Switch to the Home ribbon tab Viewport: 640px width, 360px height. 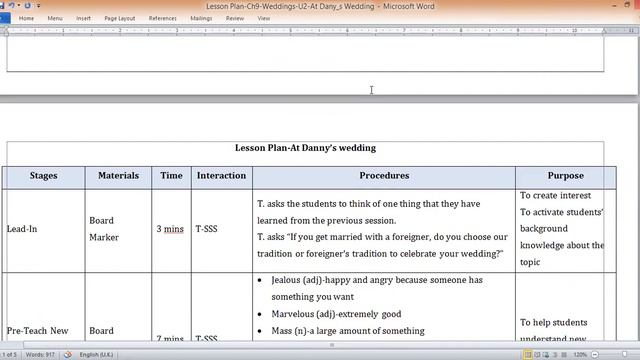[27, 18]
